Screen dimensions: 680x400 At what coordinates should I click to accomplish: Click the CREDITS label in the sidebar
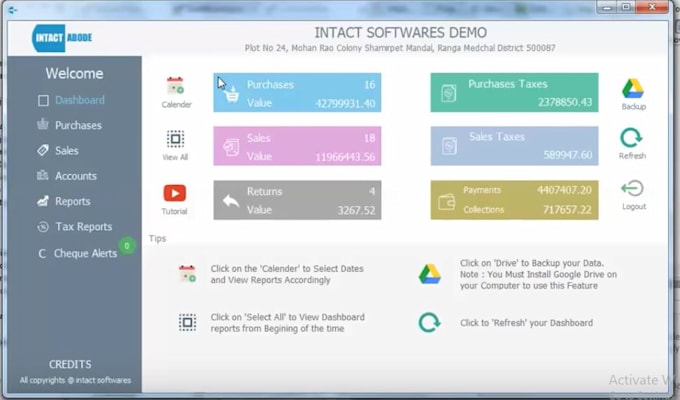70,364
